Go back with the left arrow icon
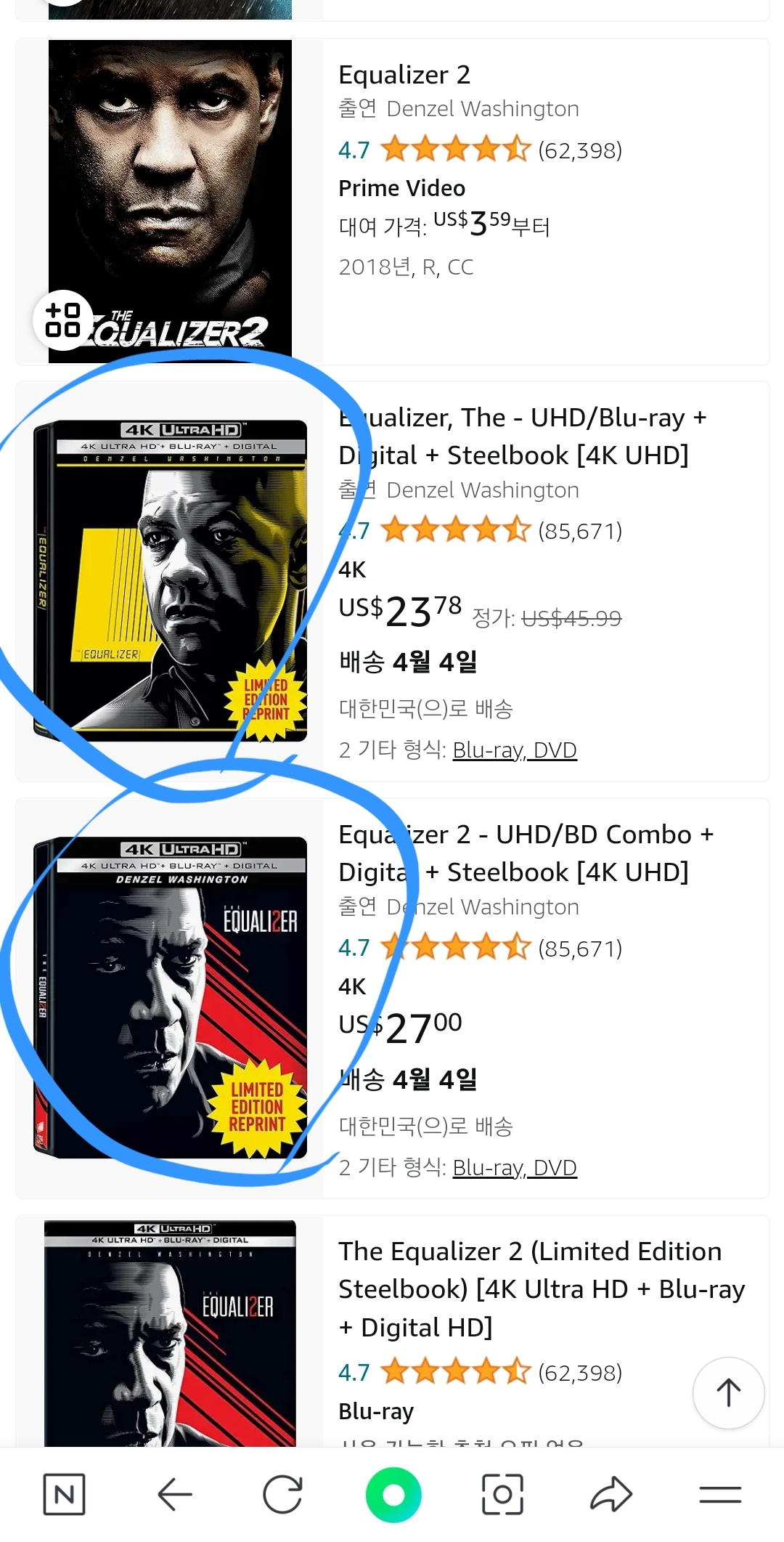Screen dimensions: 784x1542 tap(174, 1494)
